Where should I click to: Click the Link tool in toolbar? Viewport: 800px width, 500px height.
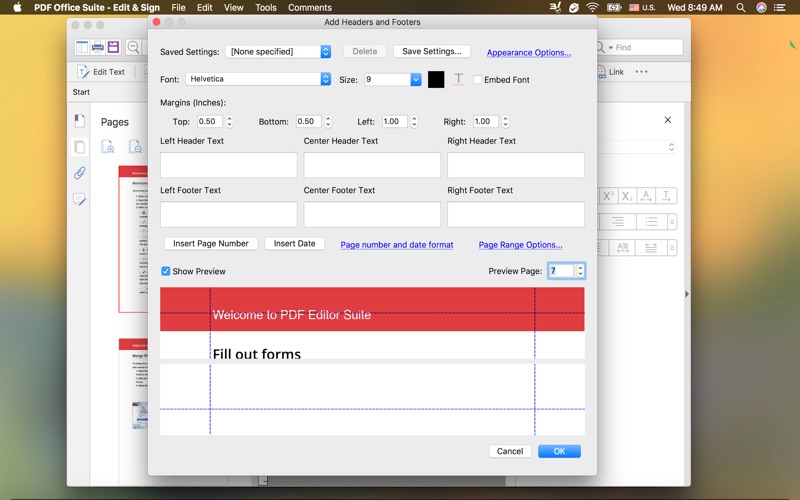610,72
